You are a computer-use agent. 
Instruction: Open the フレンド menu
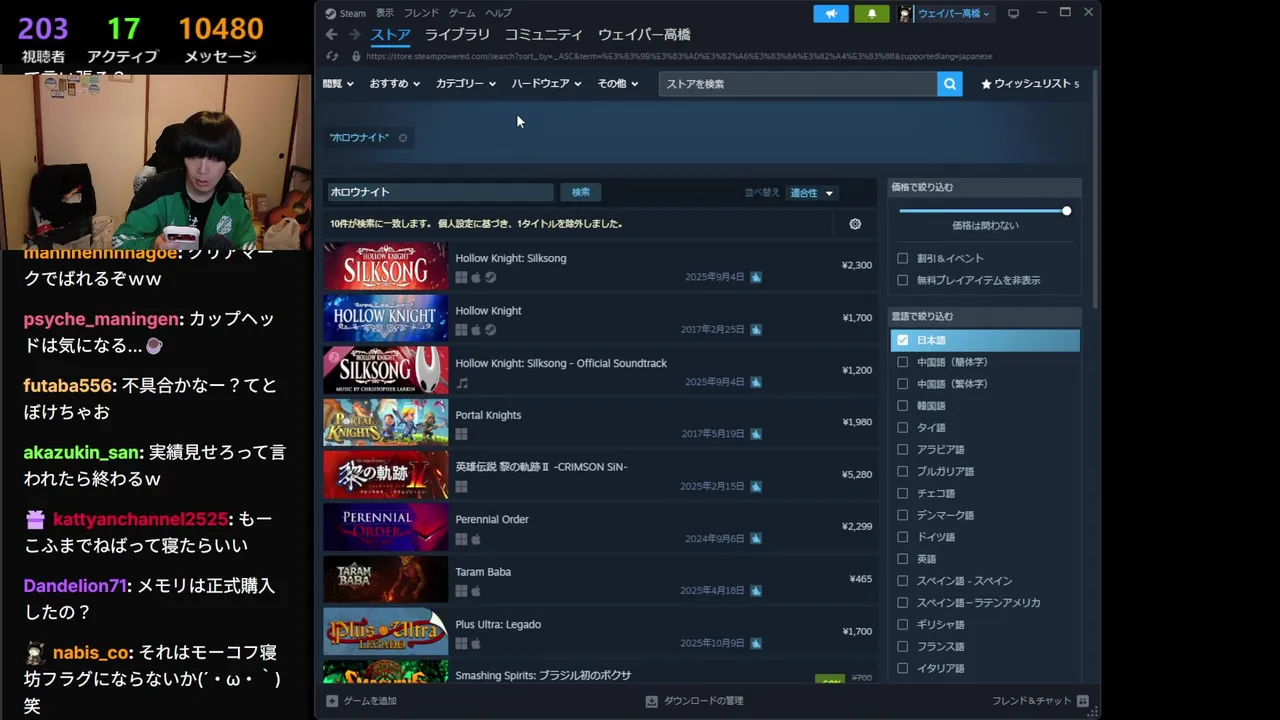click(421, 13)
